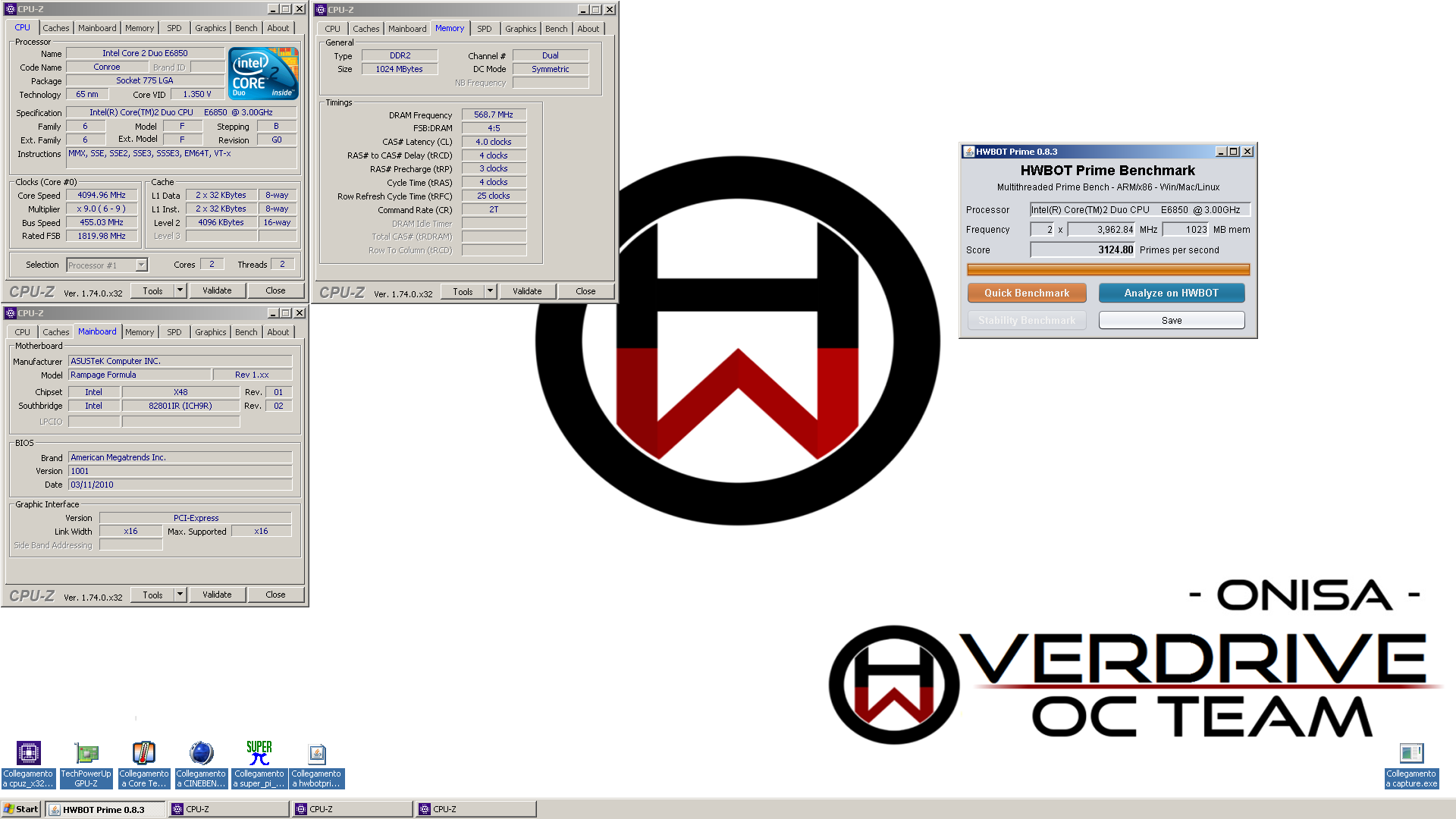Click Close in the Memory window
1456x819 pixels.
click(x=585, y=291)
